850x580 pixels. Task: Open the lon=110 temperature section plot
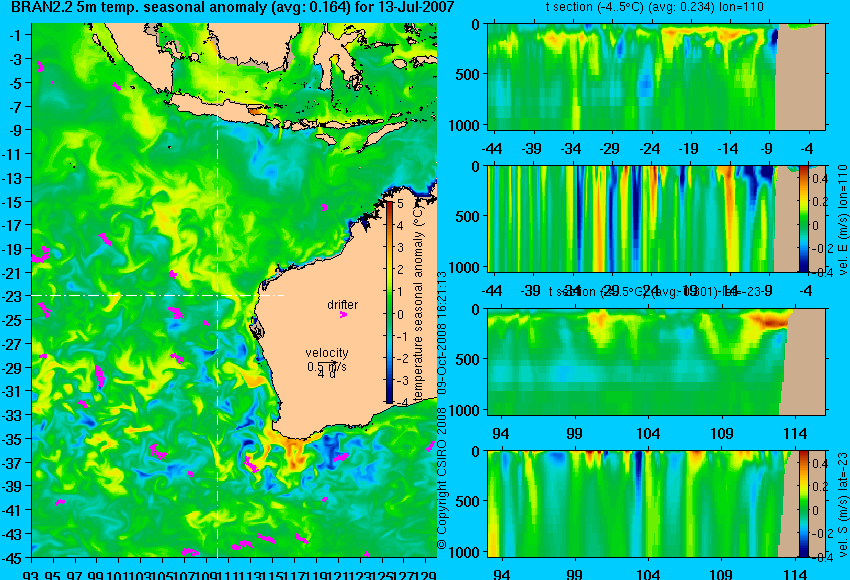coord(656,76)
